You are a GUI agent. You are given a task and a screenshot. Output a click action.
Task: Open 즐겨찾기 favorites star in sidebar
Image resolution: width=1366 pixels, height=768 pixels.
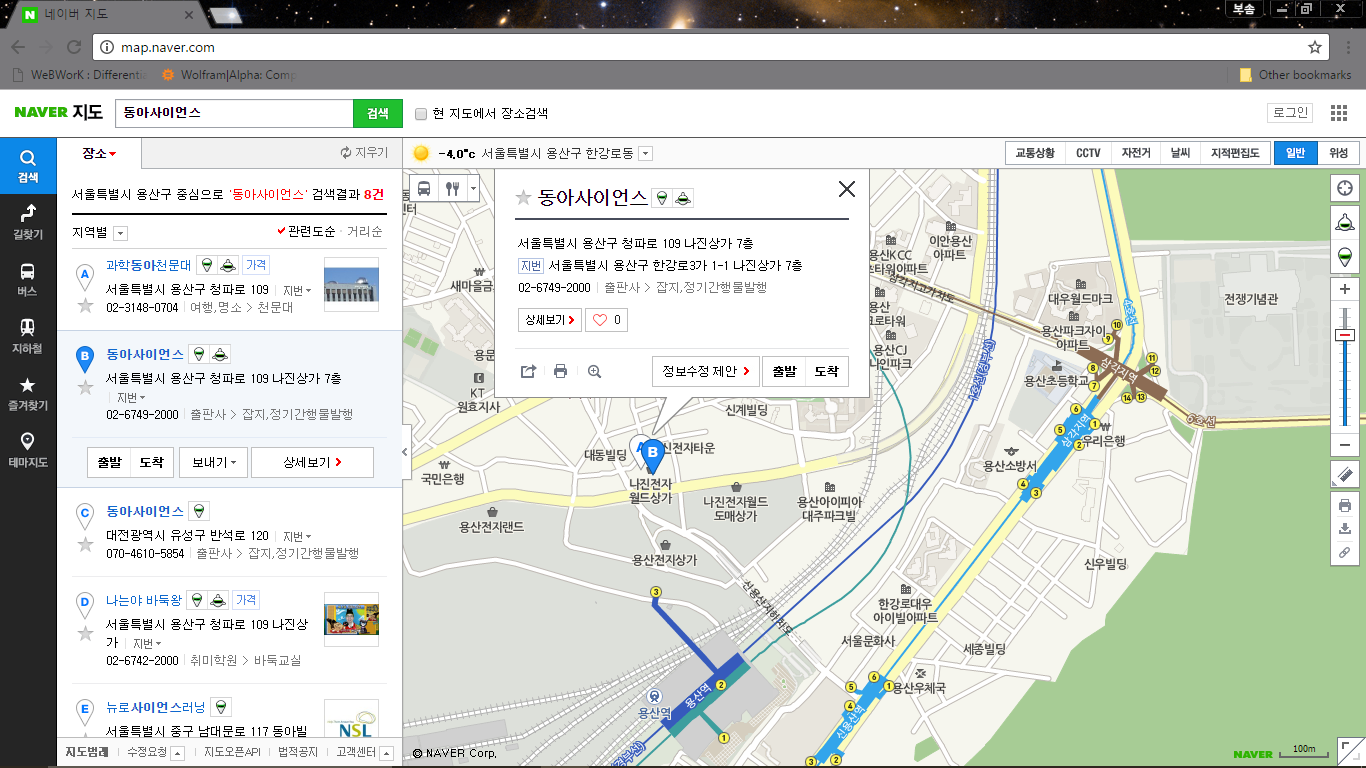pos(28,392)
